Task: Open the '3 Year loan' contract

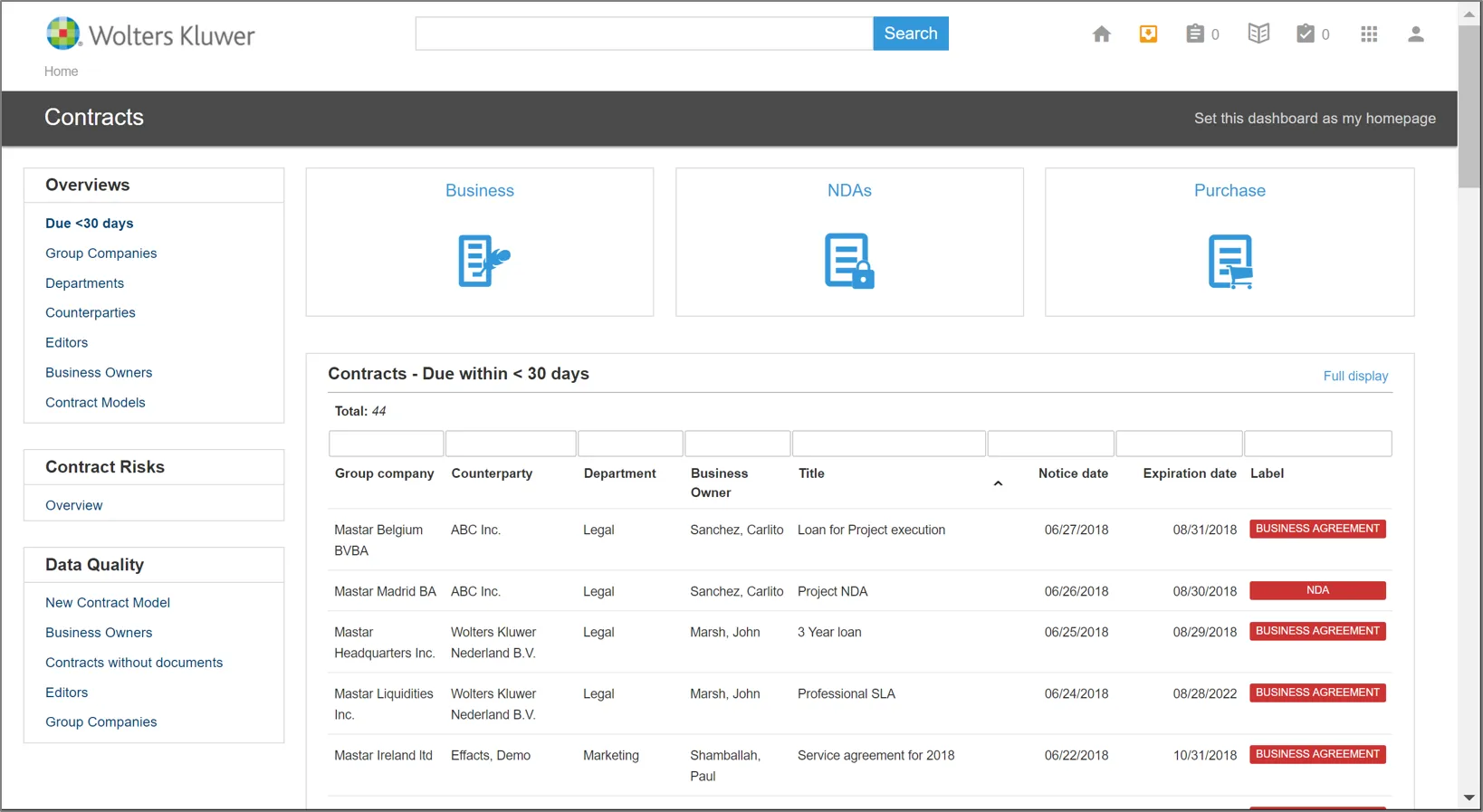Action: click(x=829, y=633)
